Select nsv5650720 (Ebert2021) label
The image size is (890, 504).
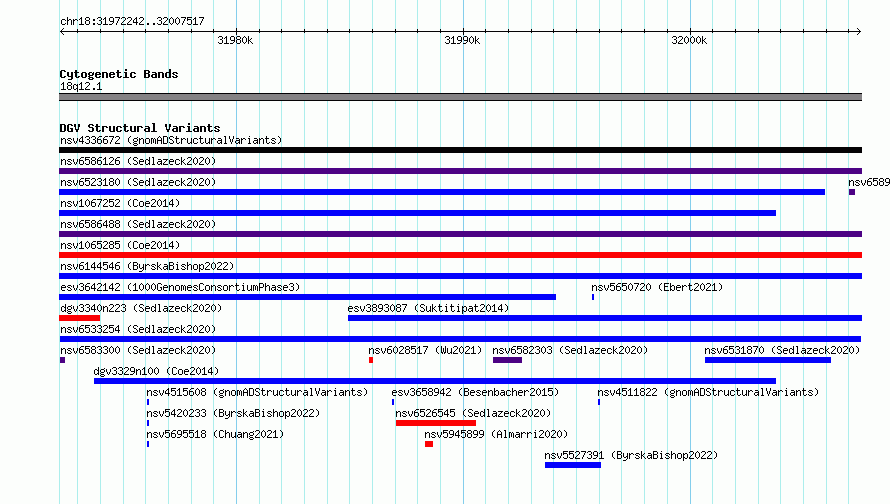[657, 287]
